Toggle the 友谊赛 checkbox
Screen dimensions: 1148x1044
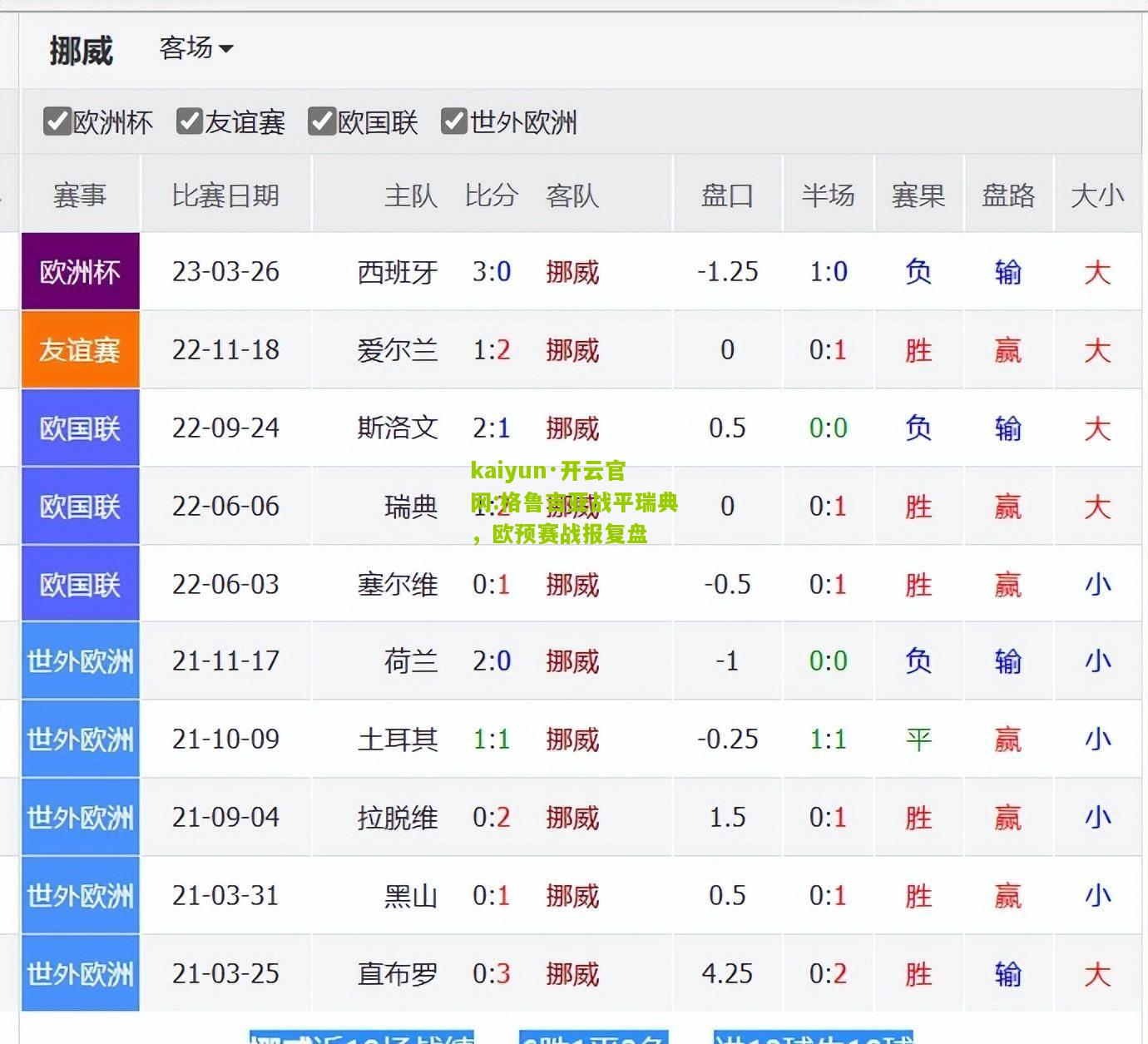pos(190,121)
